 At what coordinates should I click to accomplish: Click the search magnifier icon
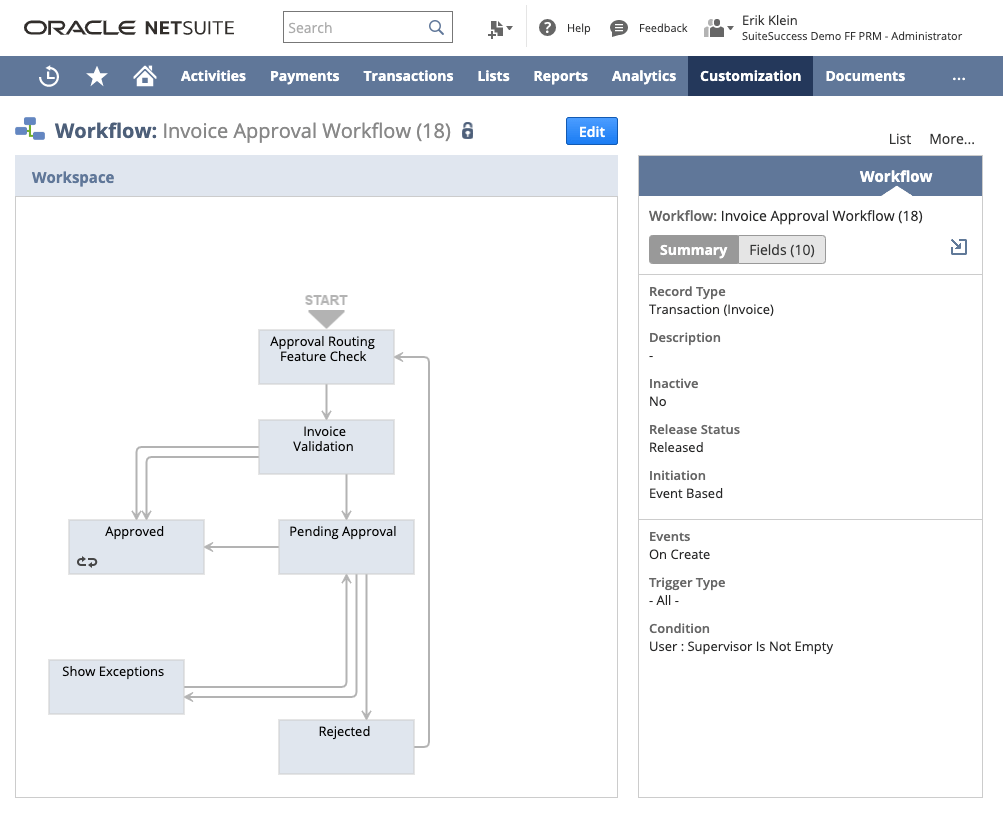436,28
